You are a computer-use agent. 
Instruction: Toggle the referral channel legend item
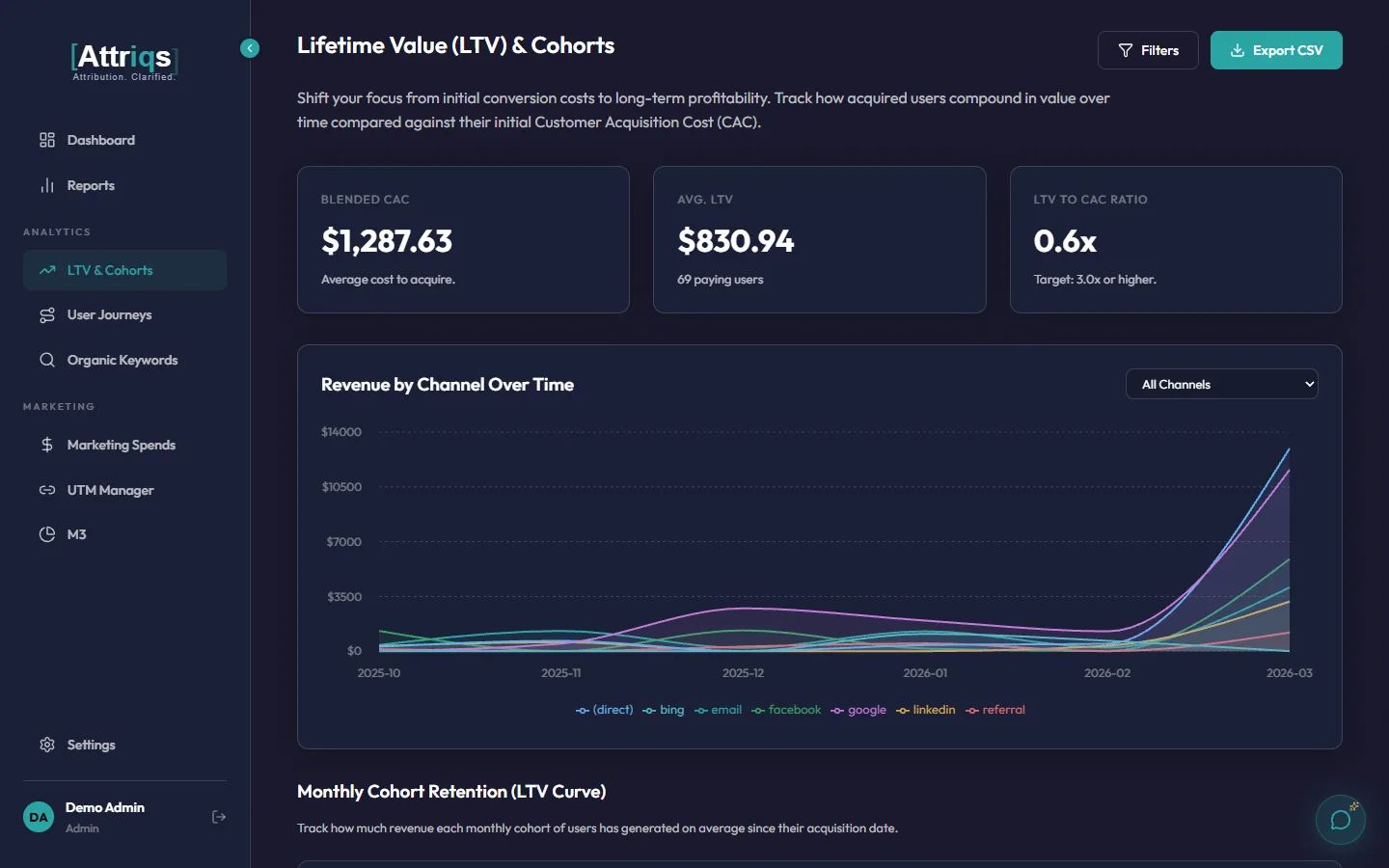(x=995, y=710)
